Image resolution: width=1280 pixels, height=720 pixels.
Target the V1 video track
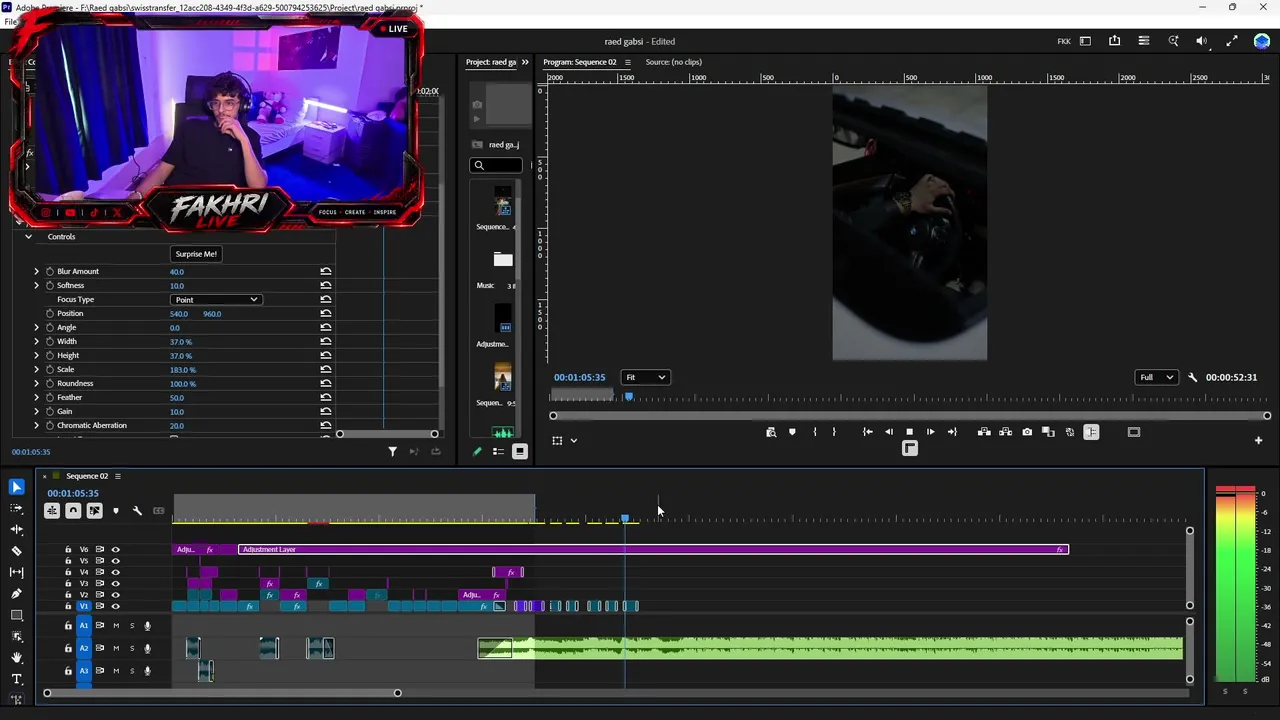pyautogui.click(x=84, y=606)
